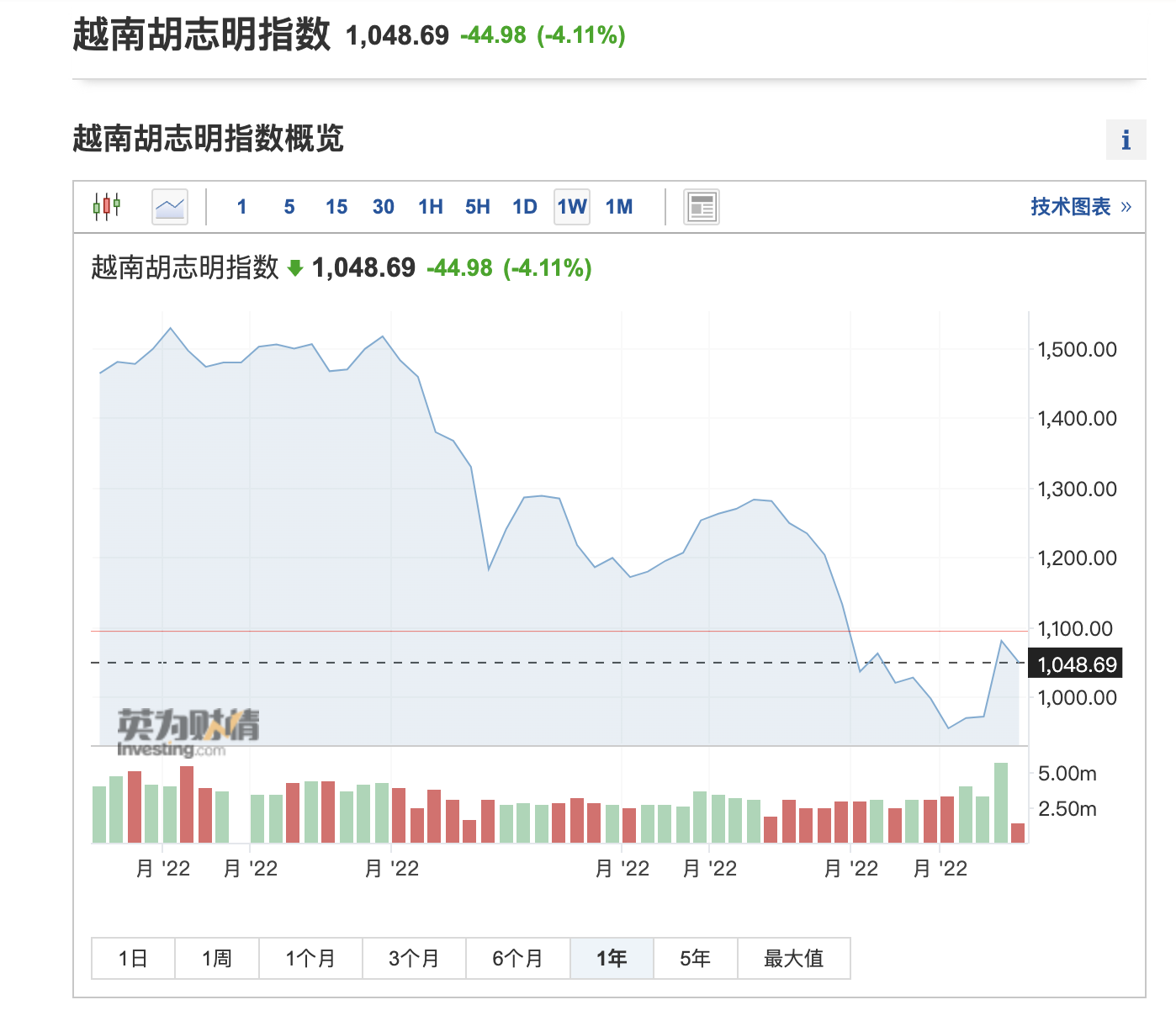This screenshot has height=1021, width=1176.
Task: Click the info icon beside overview heading
Action: [1126, 140]
